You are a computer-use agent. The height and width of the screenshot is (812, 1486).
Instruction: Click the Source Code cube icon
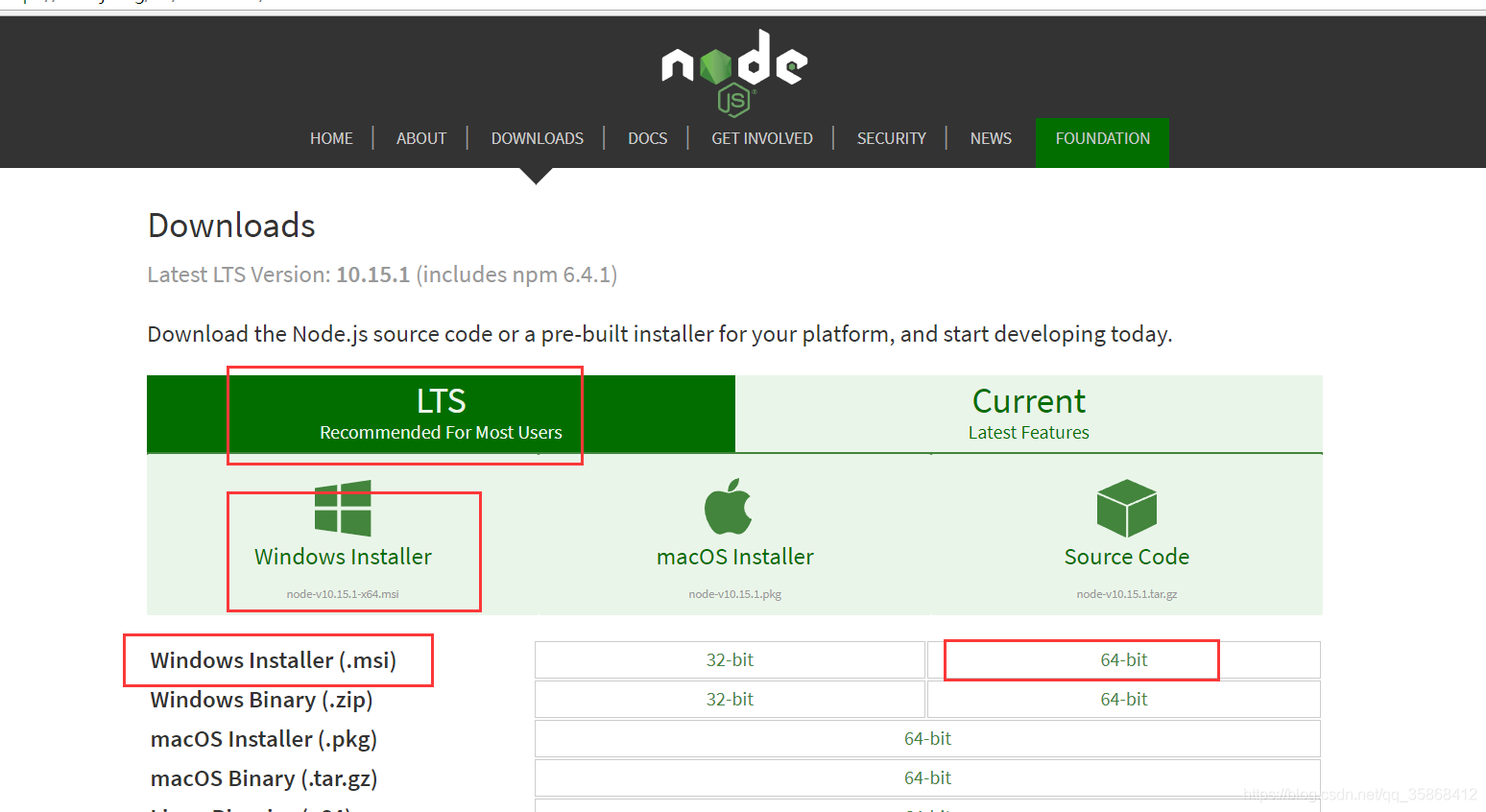1127,508
